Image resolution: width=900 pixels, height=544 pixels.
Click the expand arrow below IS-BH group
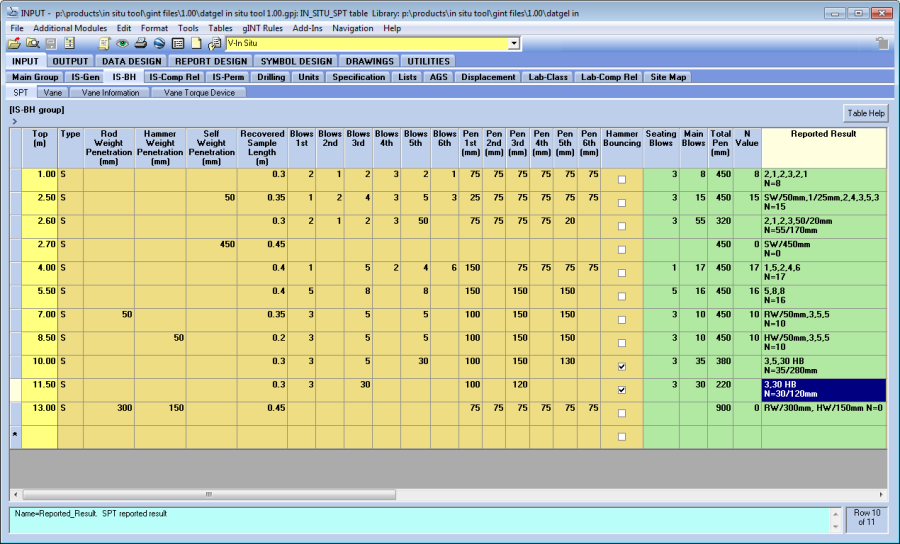(14, 122)
